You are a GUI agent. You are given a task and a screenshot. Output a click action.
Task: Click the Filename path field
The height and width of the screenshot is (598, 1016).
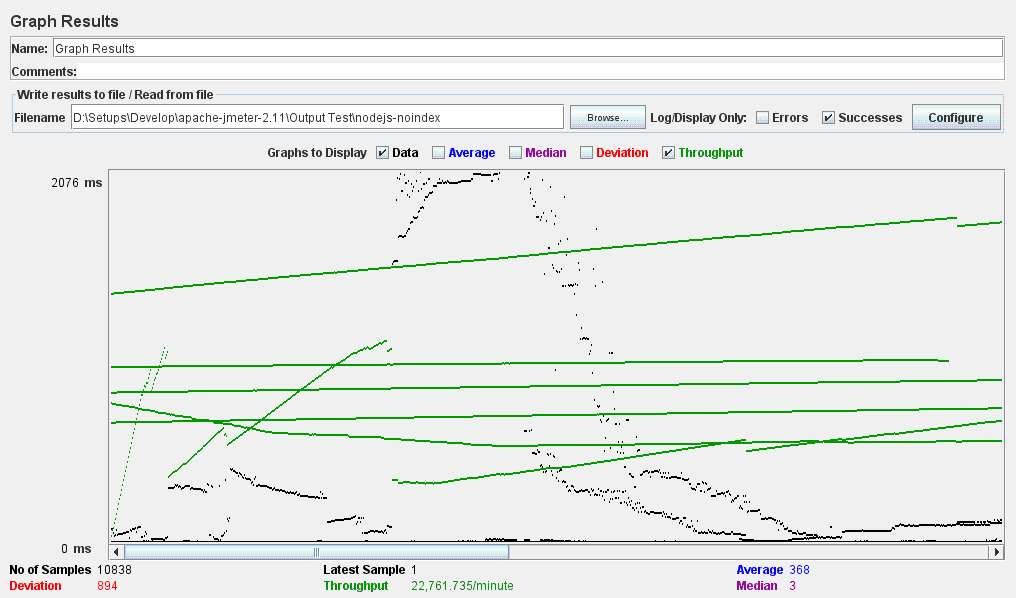tap(317, 117)
